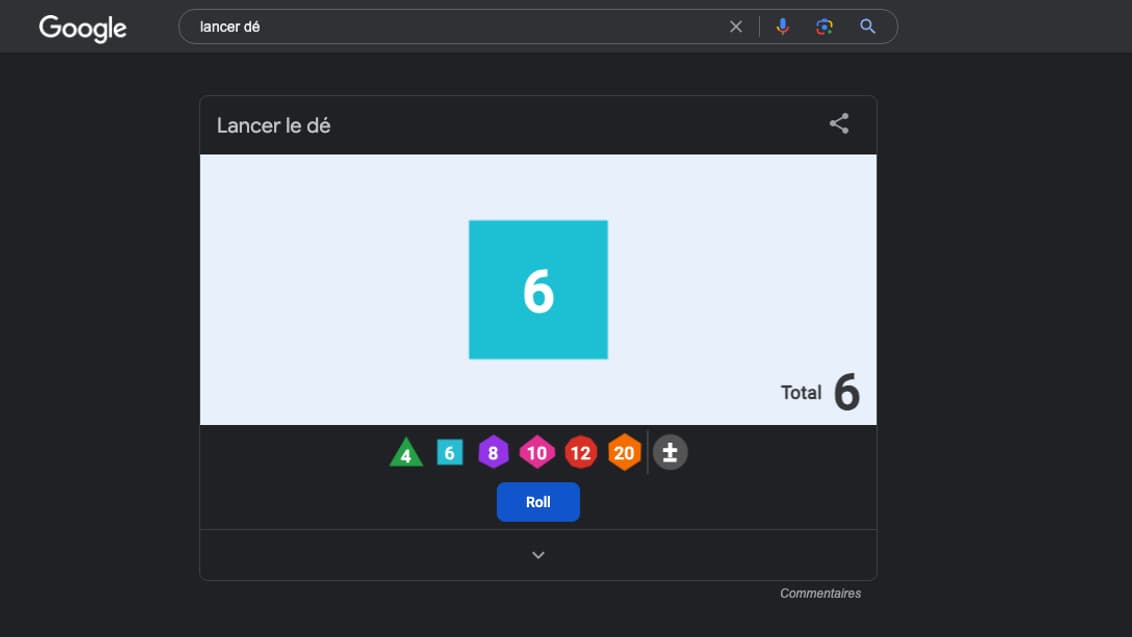Submit search with magnifying glass
The image size is (1132, 637).
pos(868,27)
